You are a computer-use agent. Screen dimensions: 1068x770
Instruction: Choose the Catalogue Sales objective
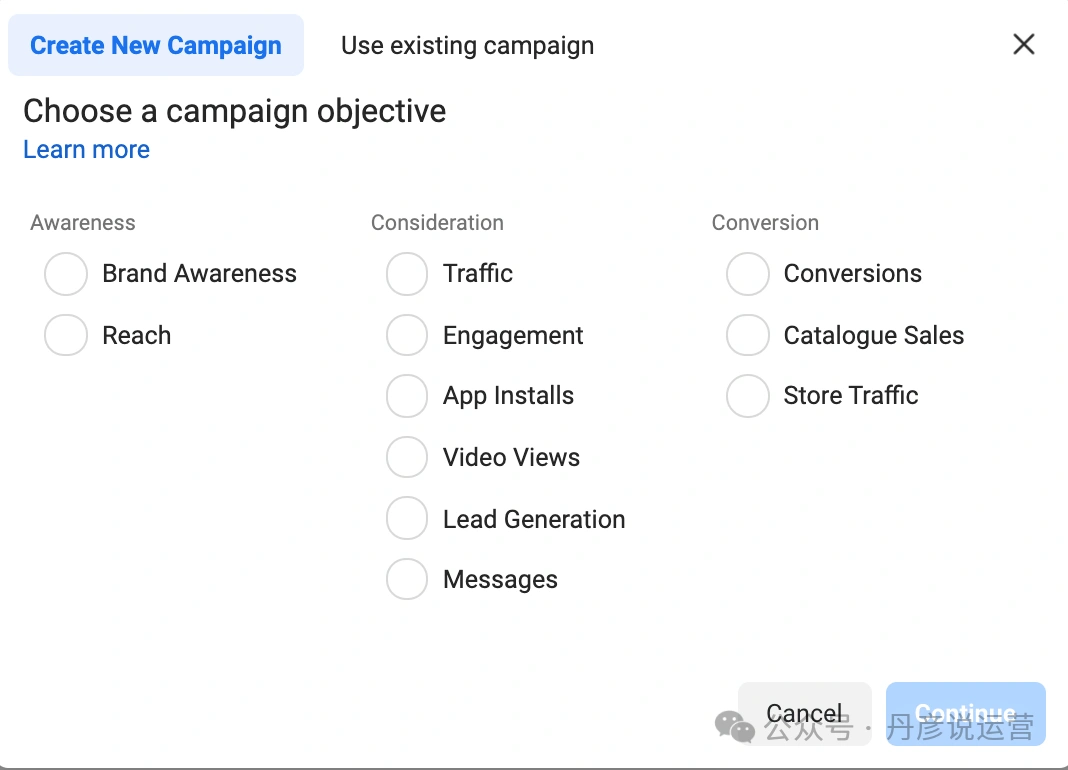pos(747,336)
